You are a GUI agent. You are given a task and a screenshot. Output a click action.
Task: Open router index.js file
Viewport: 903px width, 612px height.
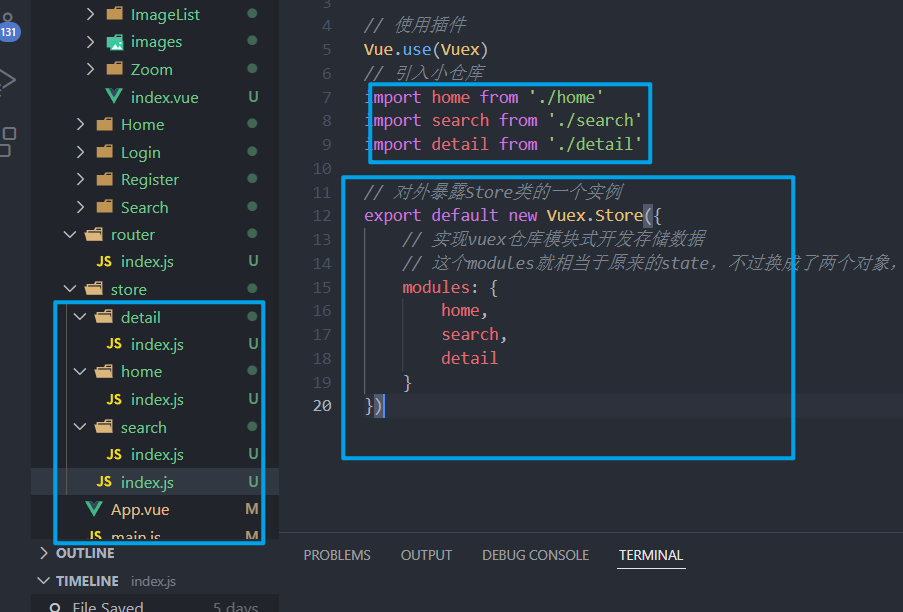[x=147, y=262]
